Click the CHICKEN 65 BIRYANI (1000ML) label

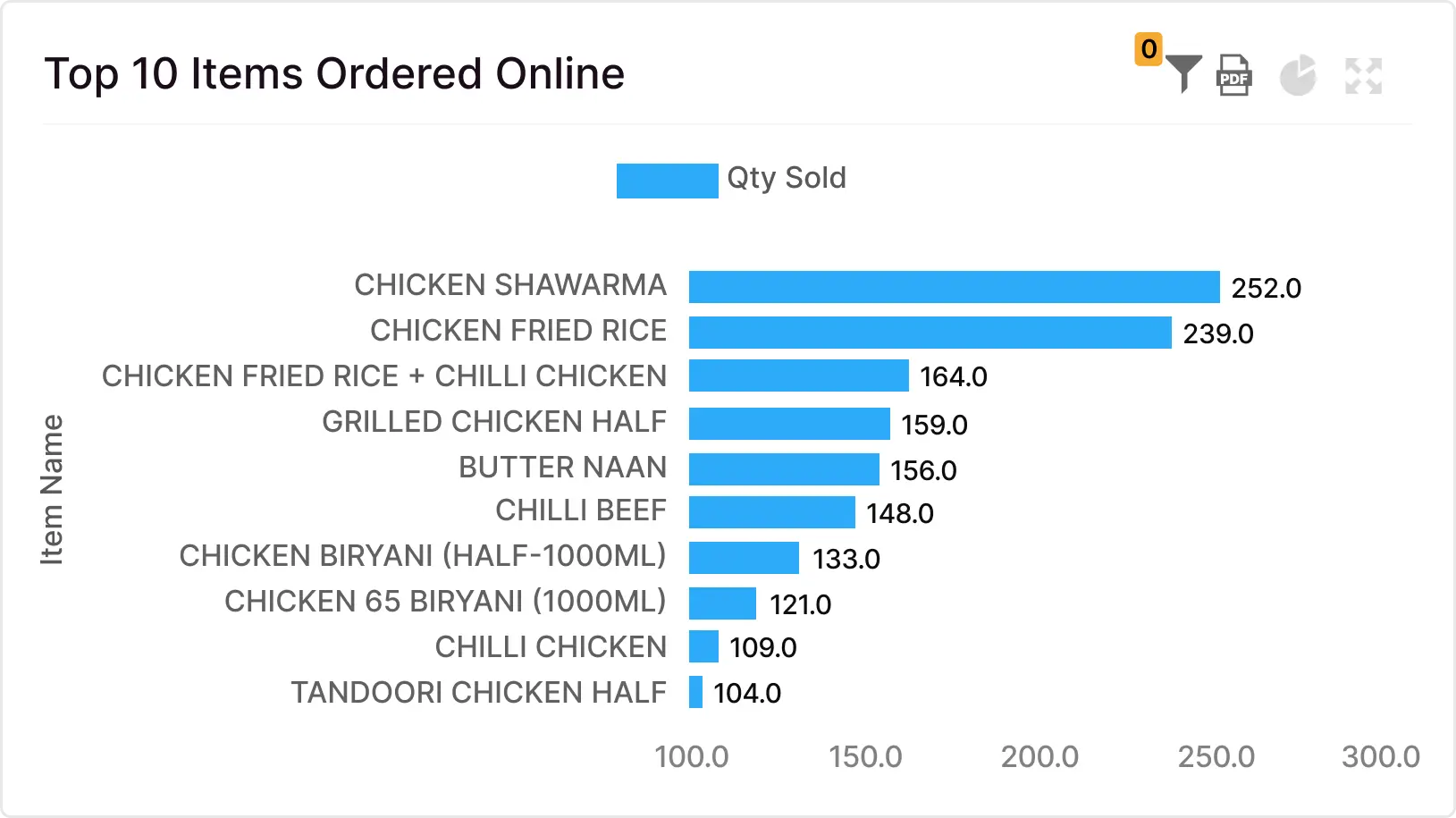tap(445, 601)
